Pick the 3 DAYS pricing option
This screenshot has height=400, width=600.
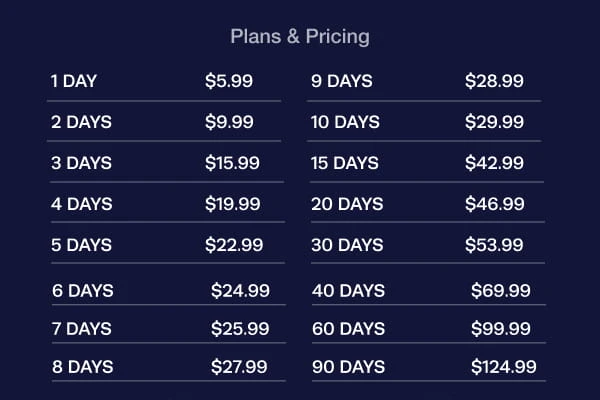(x=82, y=163)
